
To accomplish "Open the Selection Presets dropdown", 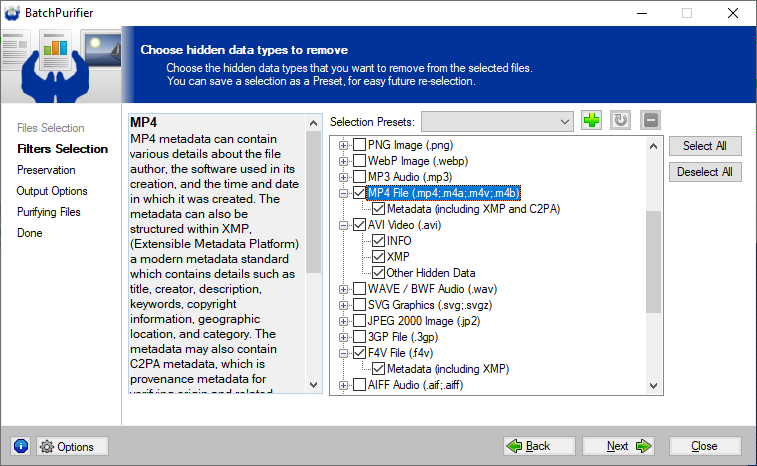I will [497, 122].
